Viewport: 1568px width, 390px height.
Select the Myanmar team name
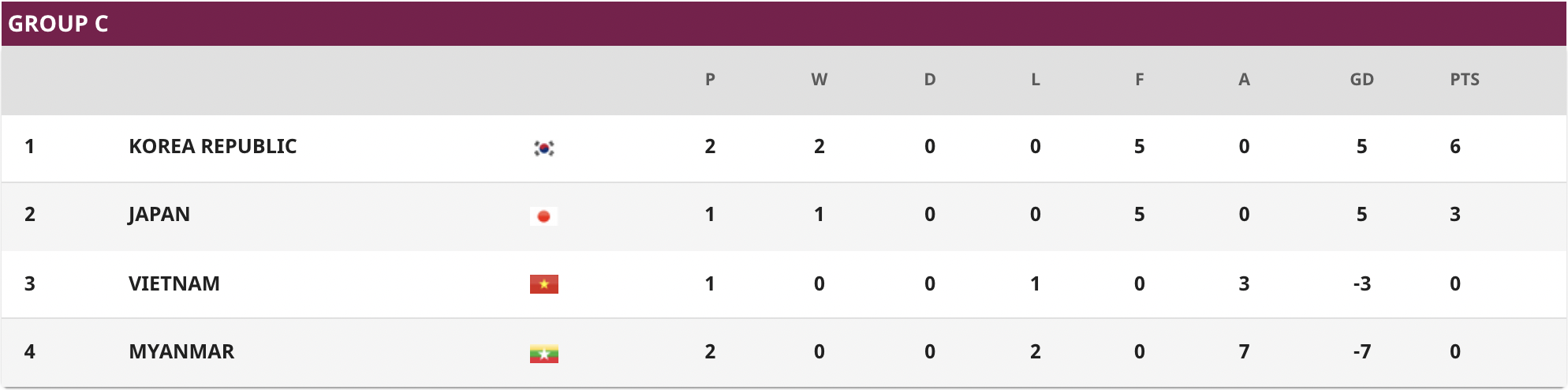pos(181,351)
